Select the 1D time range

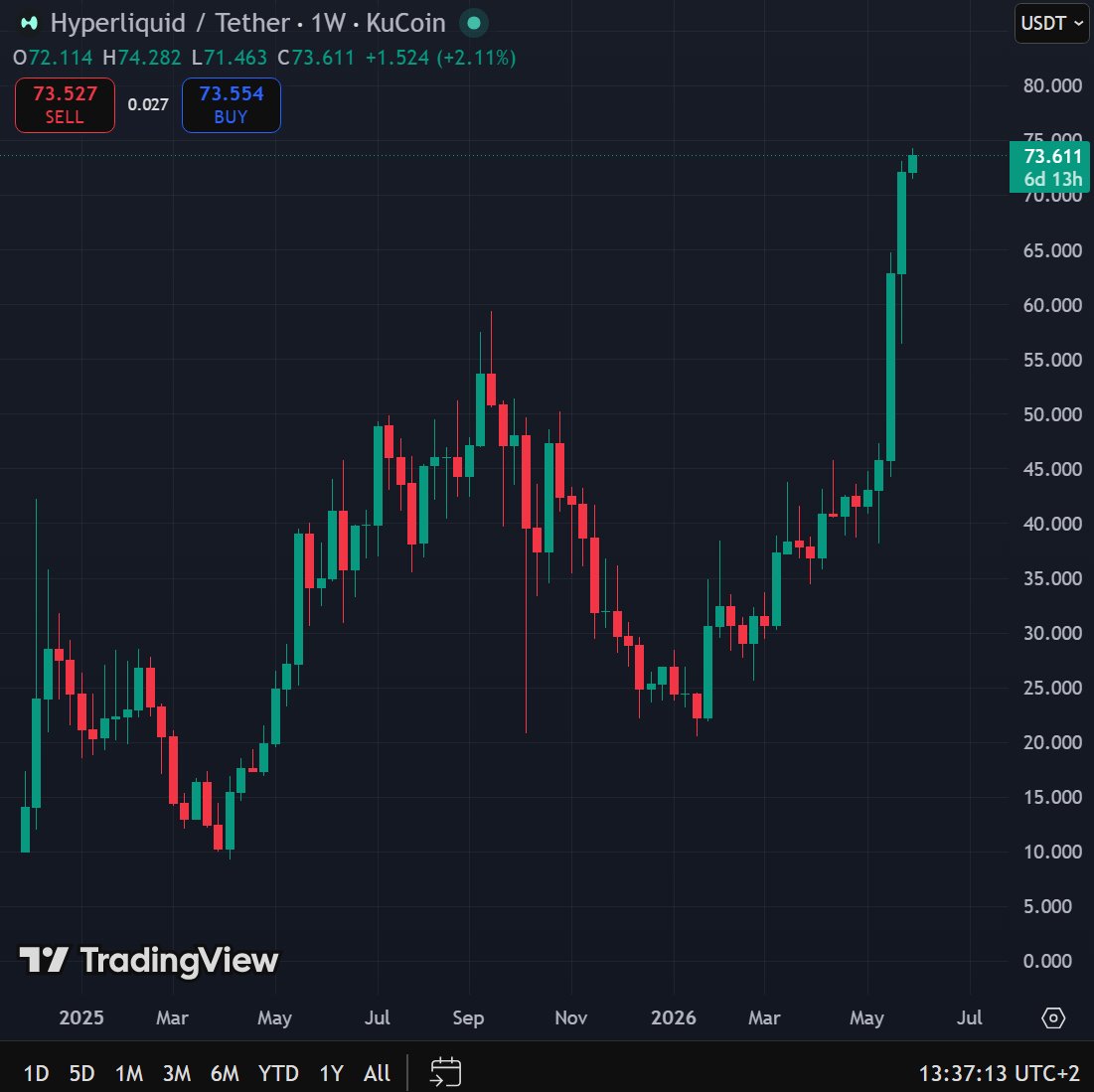pyautogui.click(x=37, y=1072)
